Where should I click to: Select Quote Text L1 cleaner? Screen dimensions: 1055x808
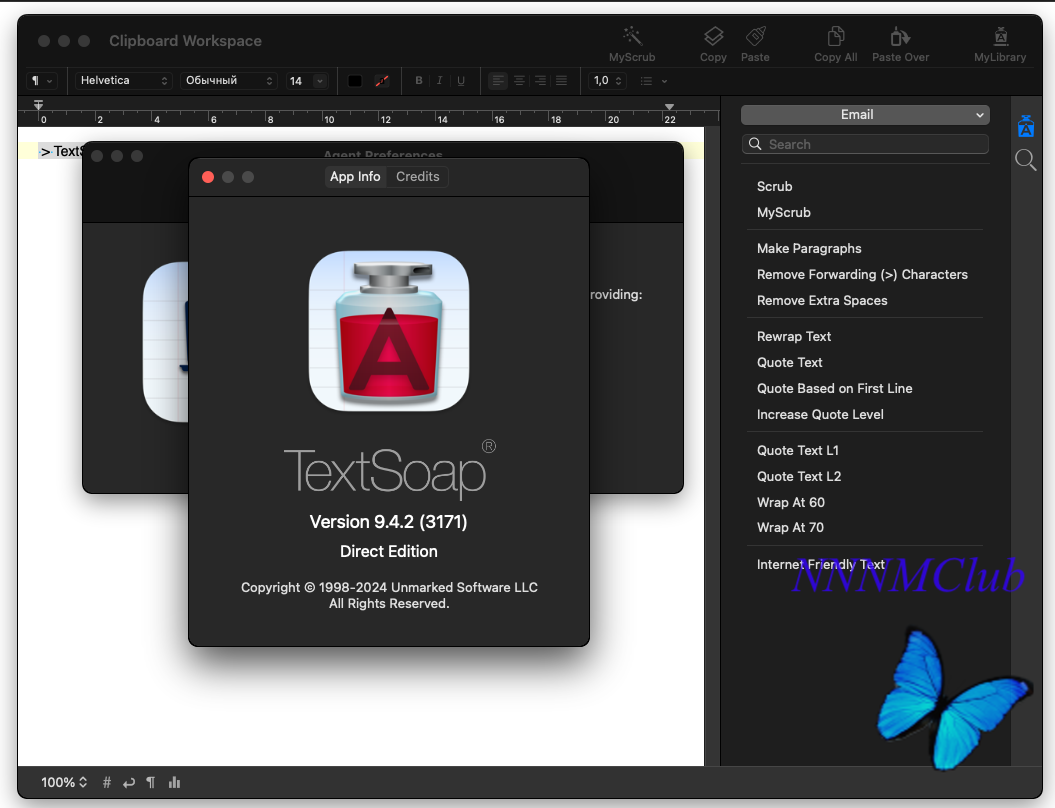pyautogui.click(x=797, y=450)
